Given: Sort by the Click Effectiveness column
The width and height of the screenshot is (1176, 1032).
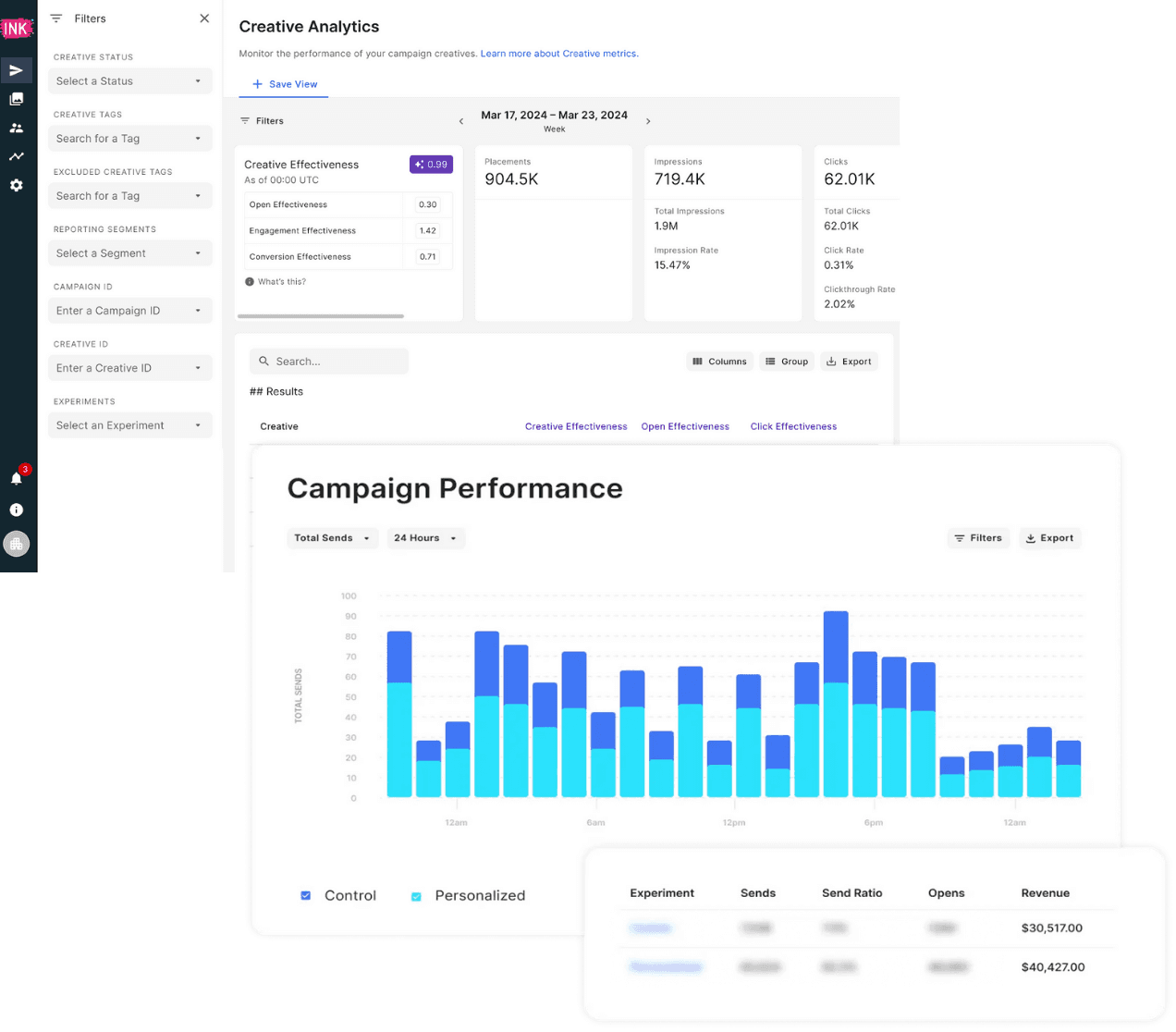Looking at the screenshot, I should (792, 426).
